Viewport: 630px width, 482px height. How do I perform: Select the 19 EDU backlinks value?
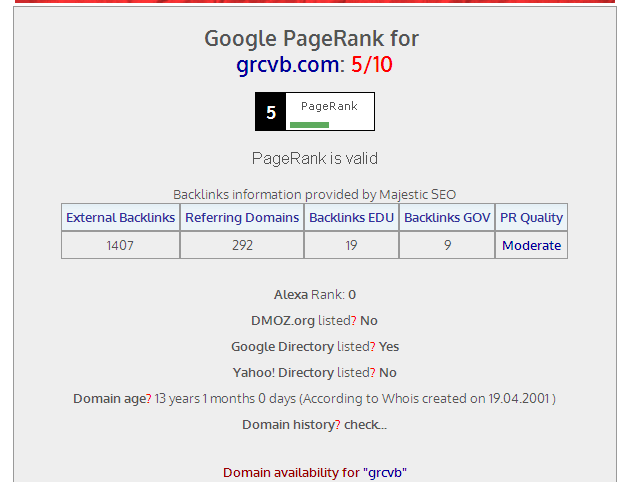pyautogui.click(x=352, y=245)
